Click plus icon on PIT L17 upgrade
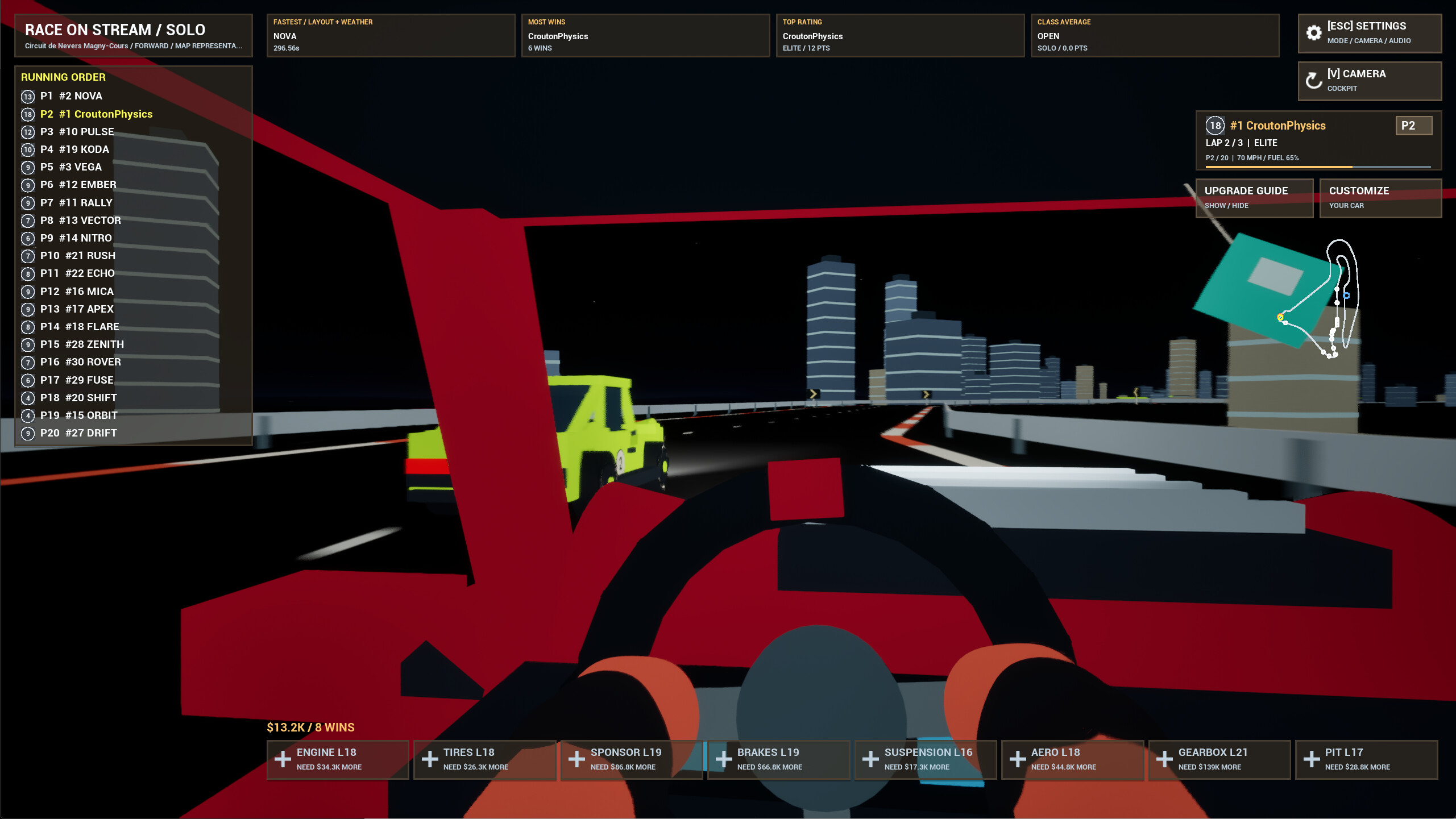This screenshot has width=1456, height=819. (x=1312, y=759)
